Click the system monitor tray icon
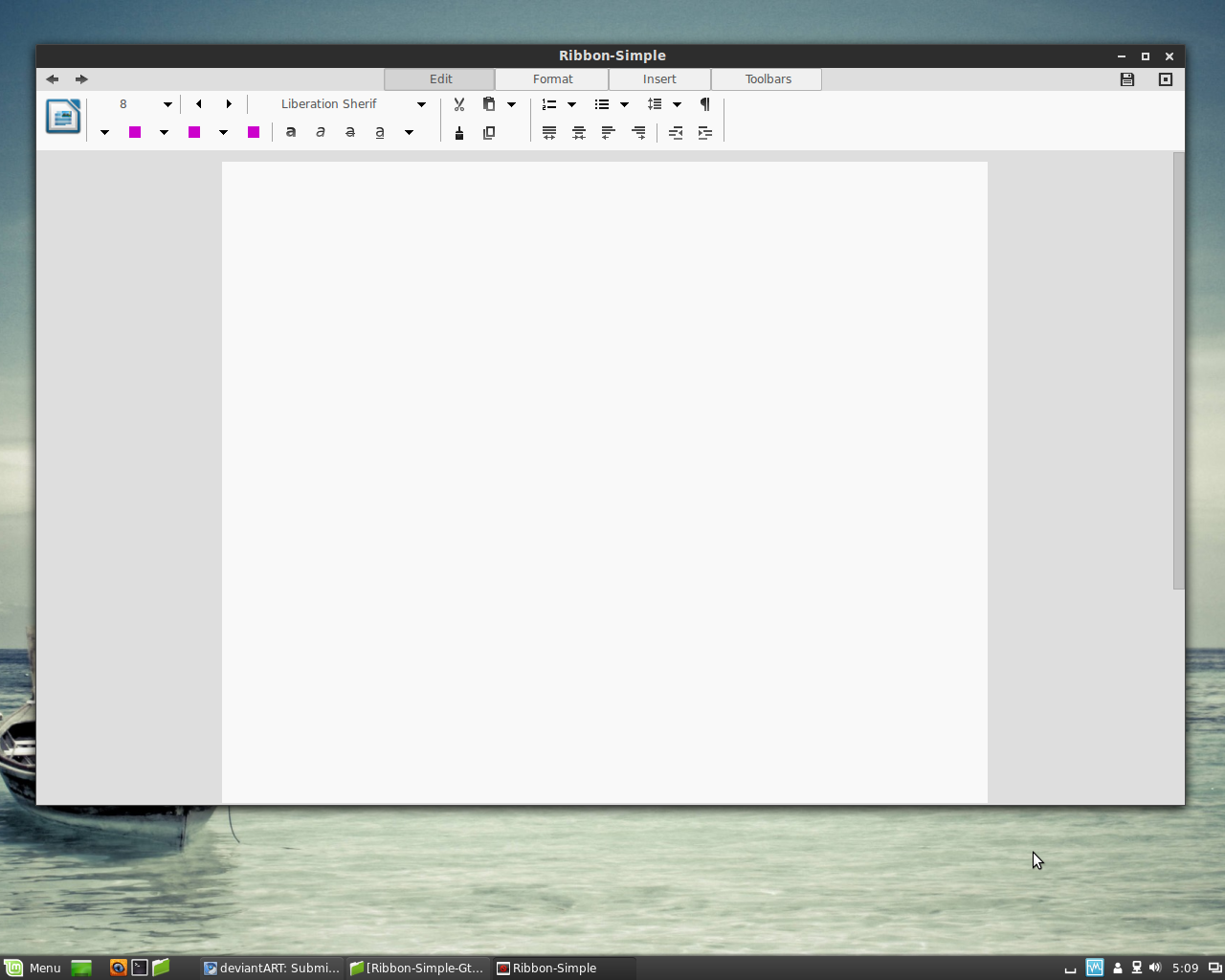This screenshot has width=1225, height=980. (x=1095, y=968)
